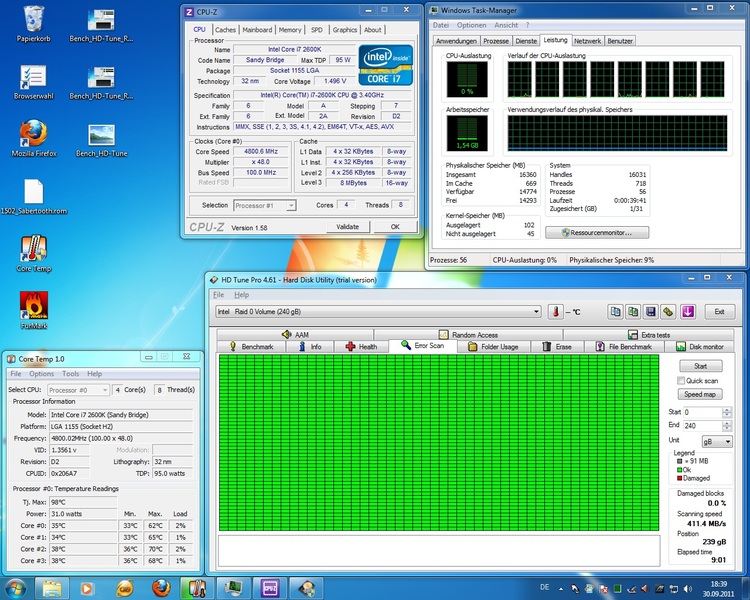The image size is (750, 600).
Task: Click the Ressourcenmonitor button
Action: click(597, 233)
